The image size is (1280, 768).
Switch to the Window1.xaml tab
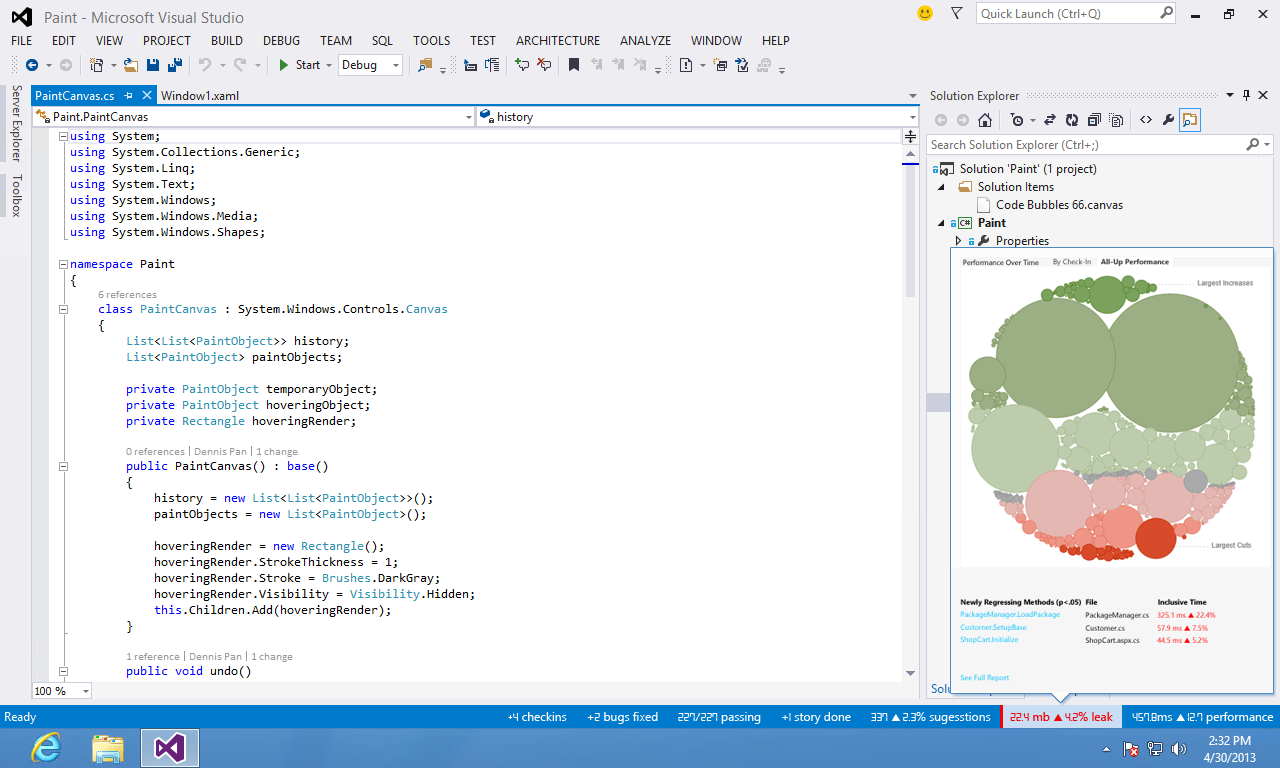tap(200, 96)
